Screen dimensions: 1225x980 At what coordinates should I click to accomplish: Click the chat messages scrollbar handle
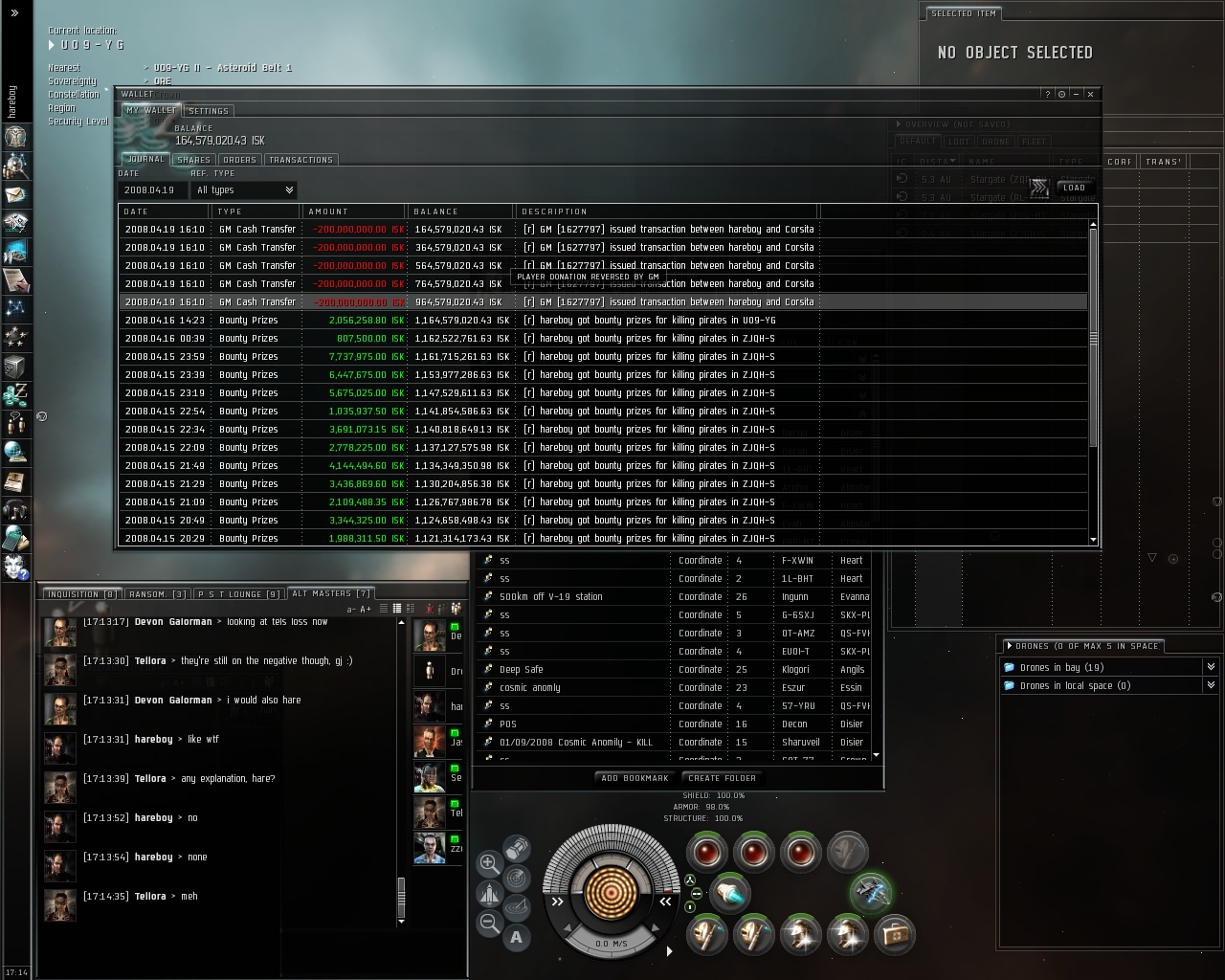(x=401, y=899)
